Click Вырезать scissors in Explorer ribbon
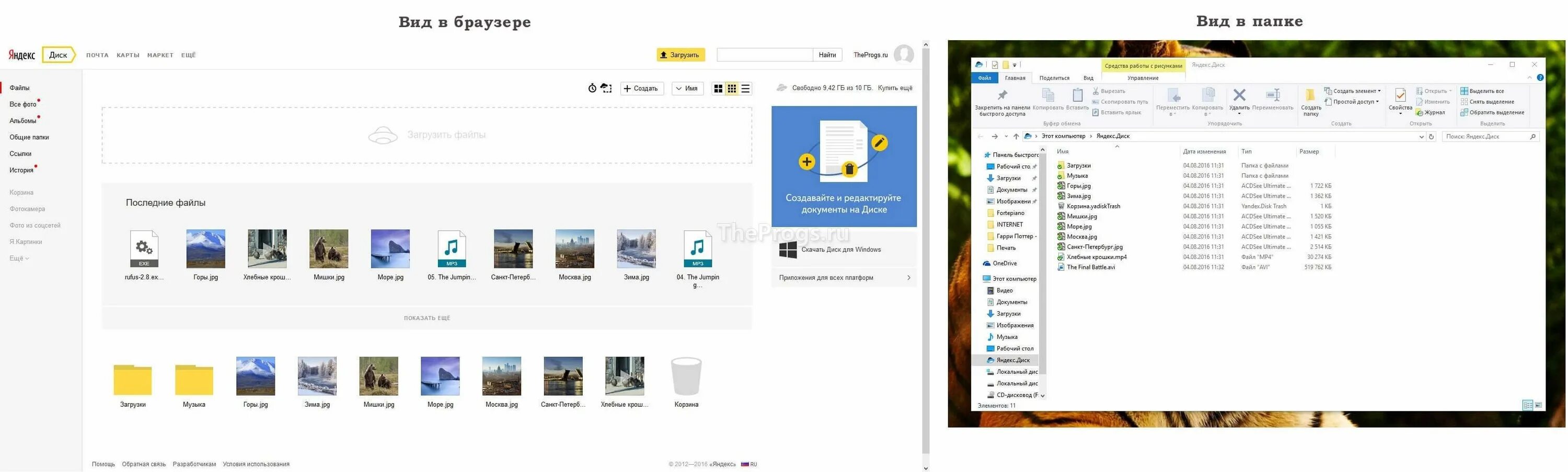 [1109, 91]
